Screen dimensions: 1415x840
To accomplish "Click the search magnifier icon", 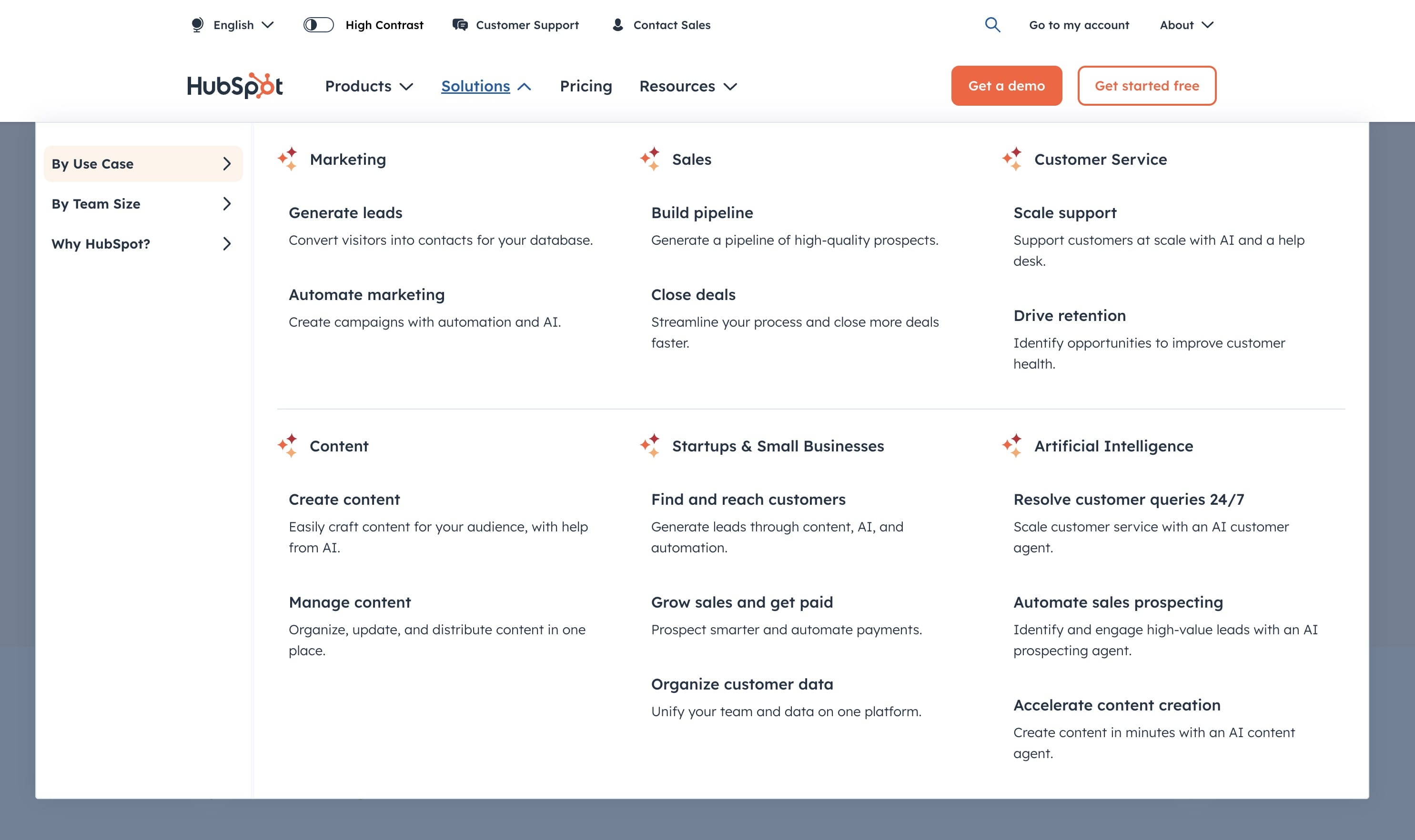I will pyautogui.click(x=992, y=25).
